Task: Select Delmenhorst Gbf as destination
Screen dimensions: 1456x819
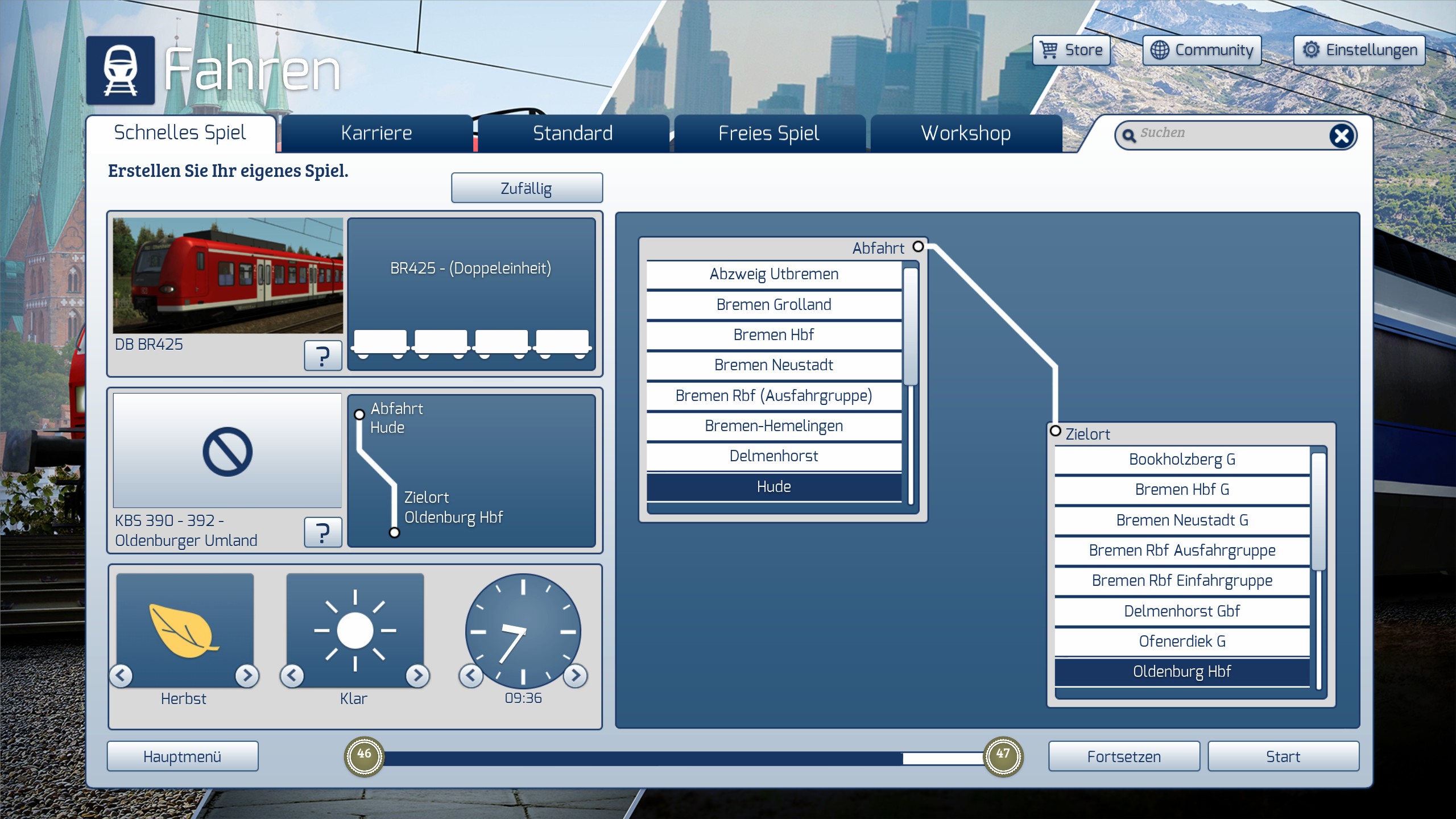Action: pyautogui.click(x=1181, y=611)
